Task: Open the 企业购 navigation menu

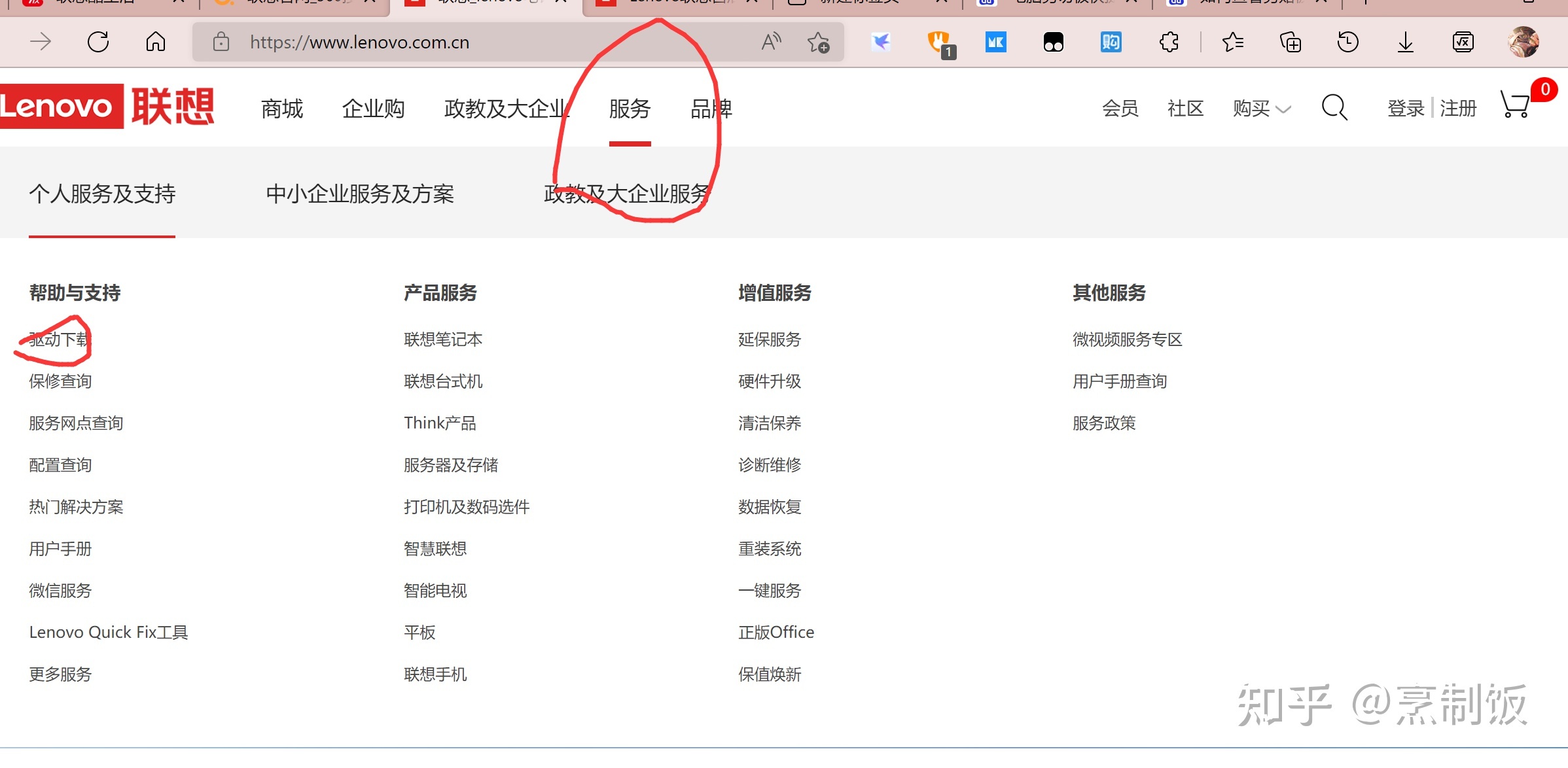Action: click(x=373, y=109)
